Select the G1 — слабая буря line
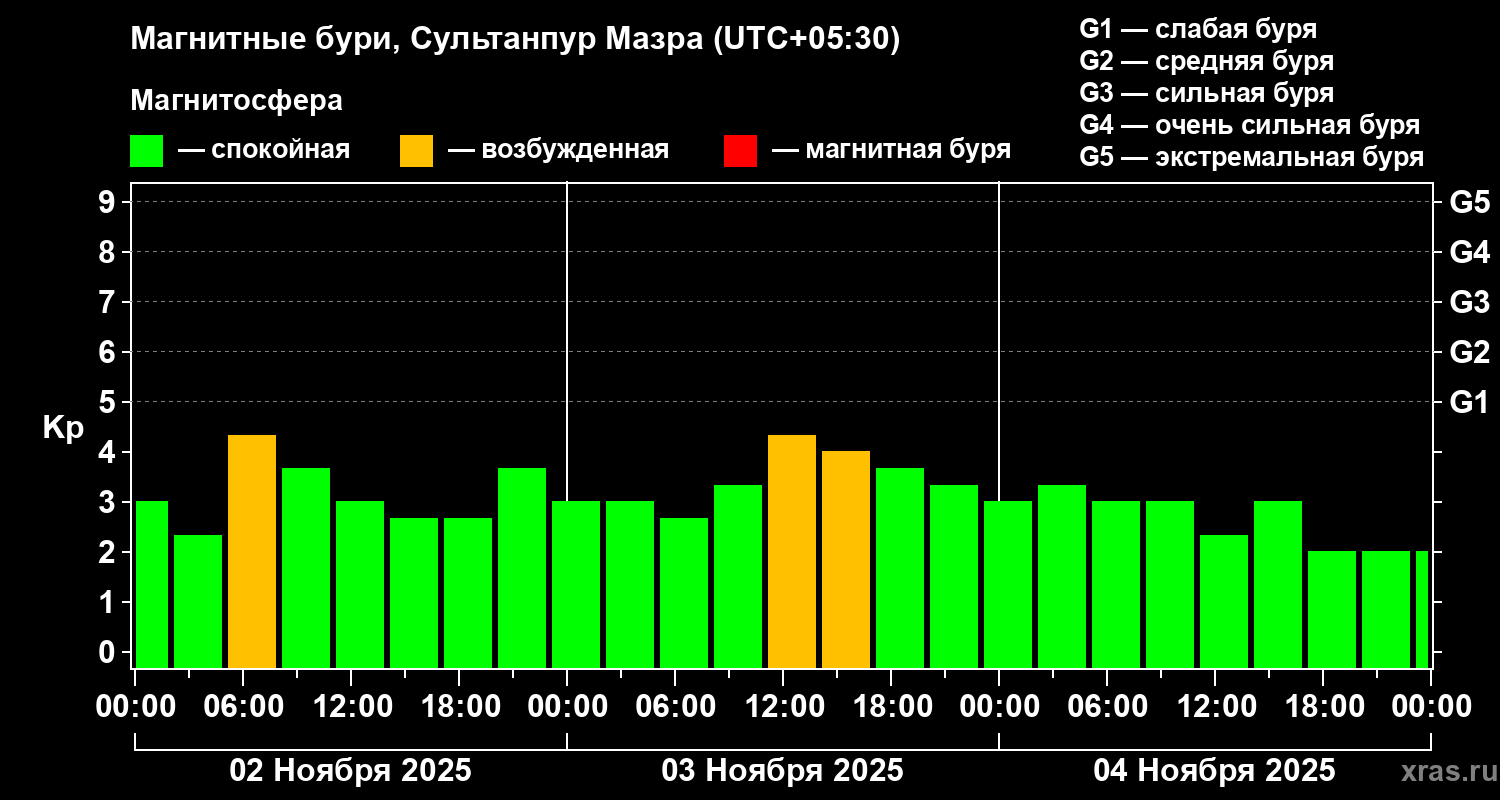This screenshot has height=800, width=1500. click(1198, 29)
